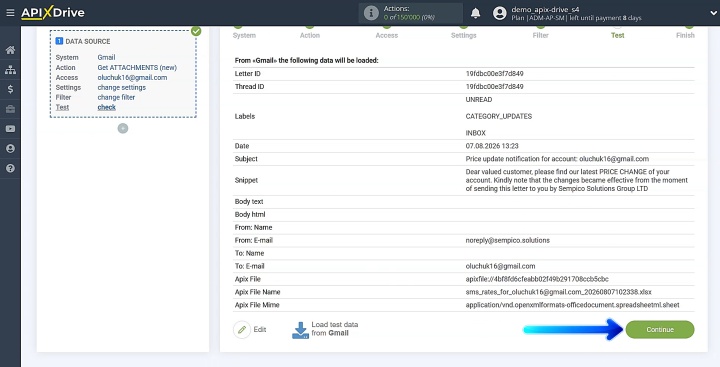Go to Home in sidebar

click(10, 50)
